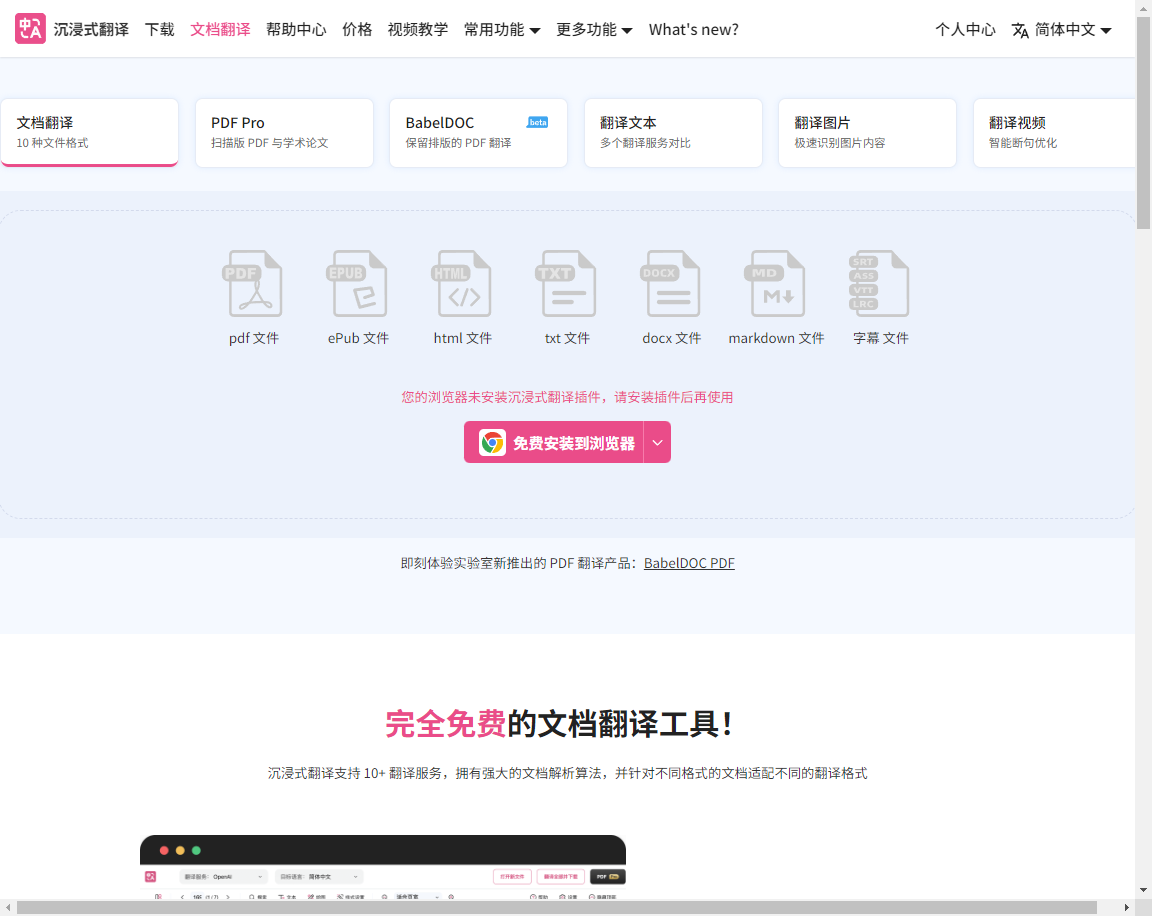Select the txt 文件 file icon
Screen dimensions: 1152x916
coord(566,284)
